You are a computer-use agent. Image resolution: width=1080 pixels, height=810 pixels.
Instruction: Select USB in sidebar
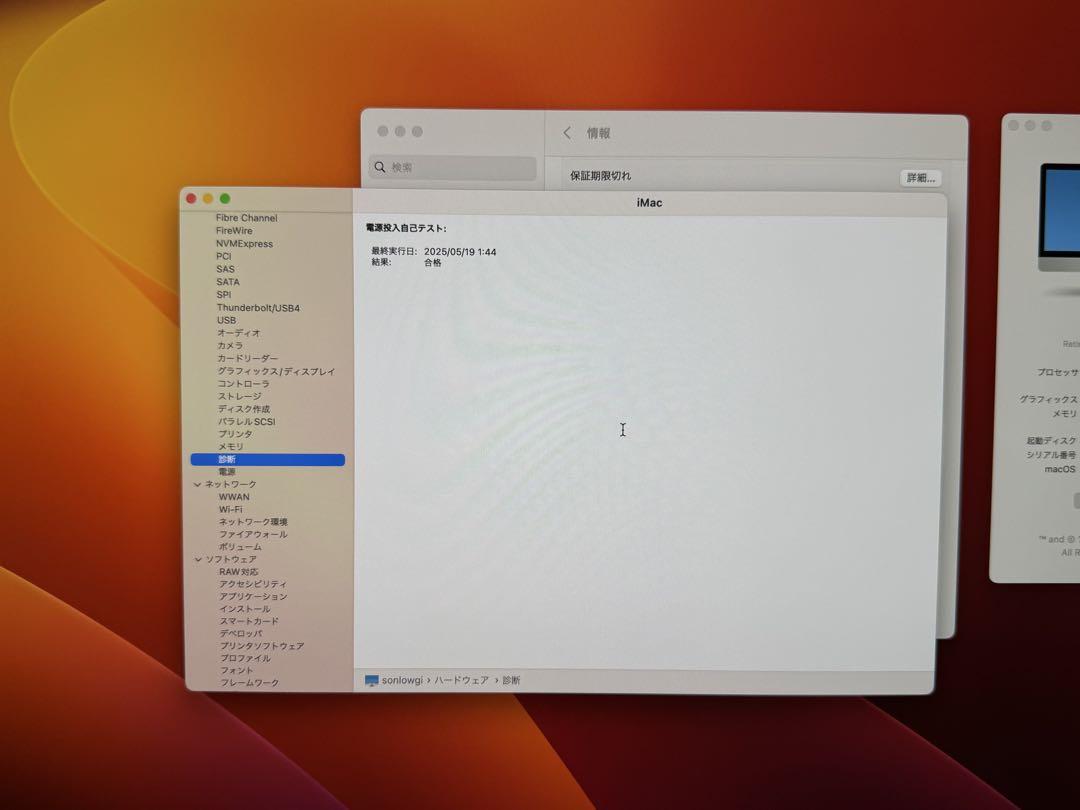point(226,320)
